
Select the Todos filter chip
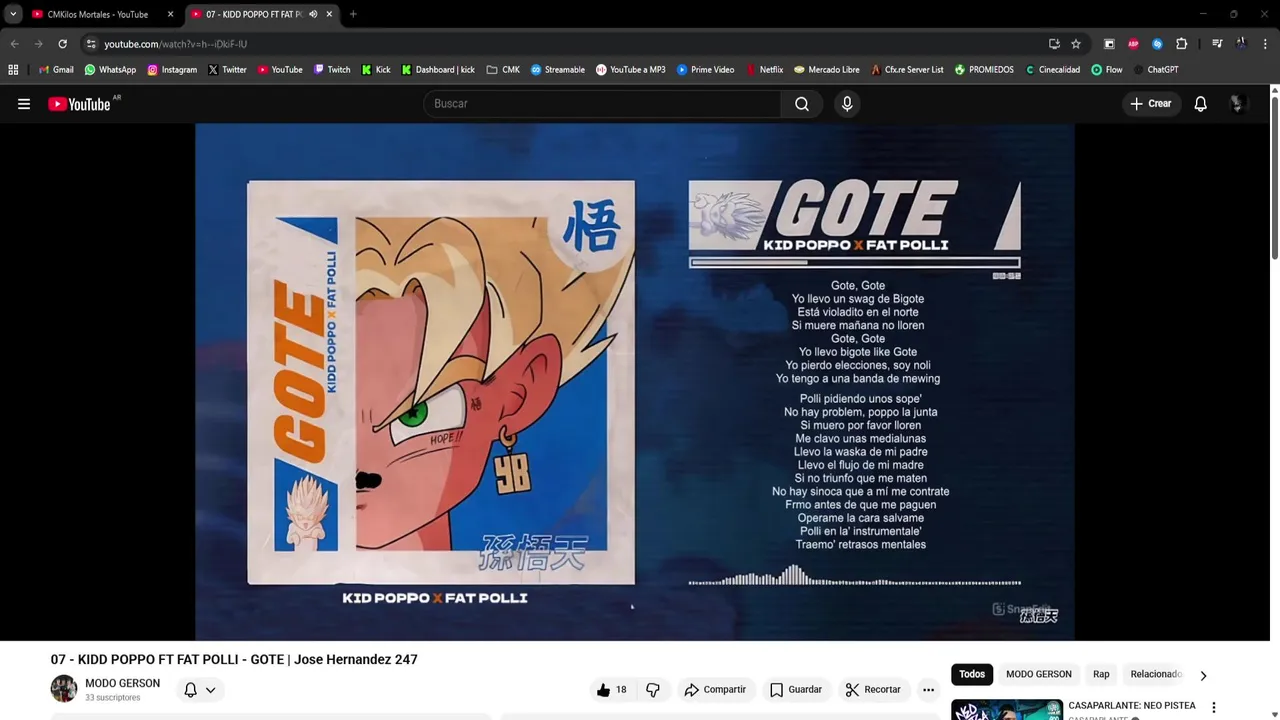coord(972,675)
